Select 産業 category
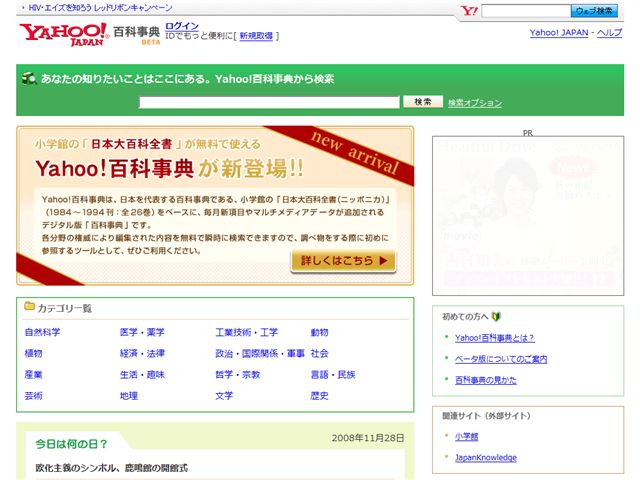This screenshot has height=480, width=640. point(33,375)
